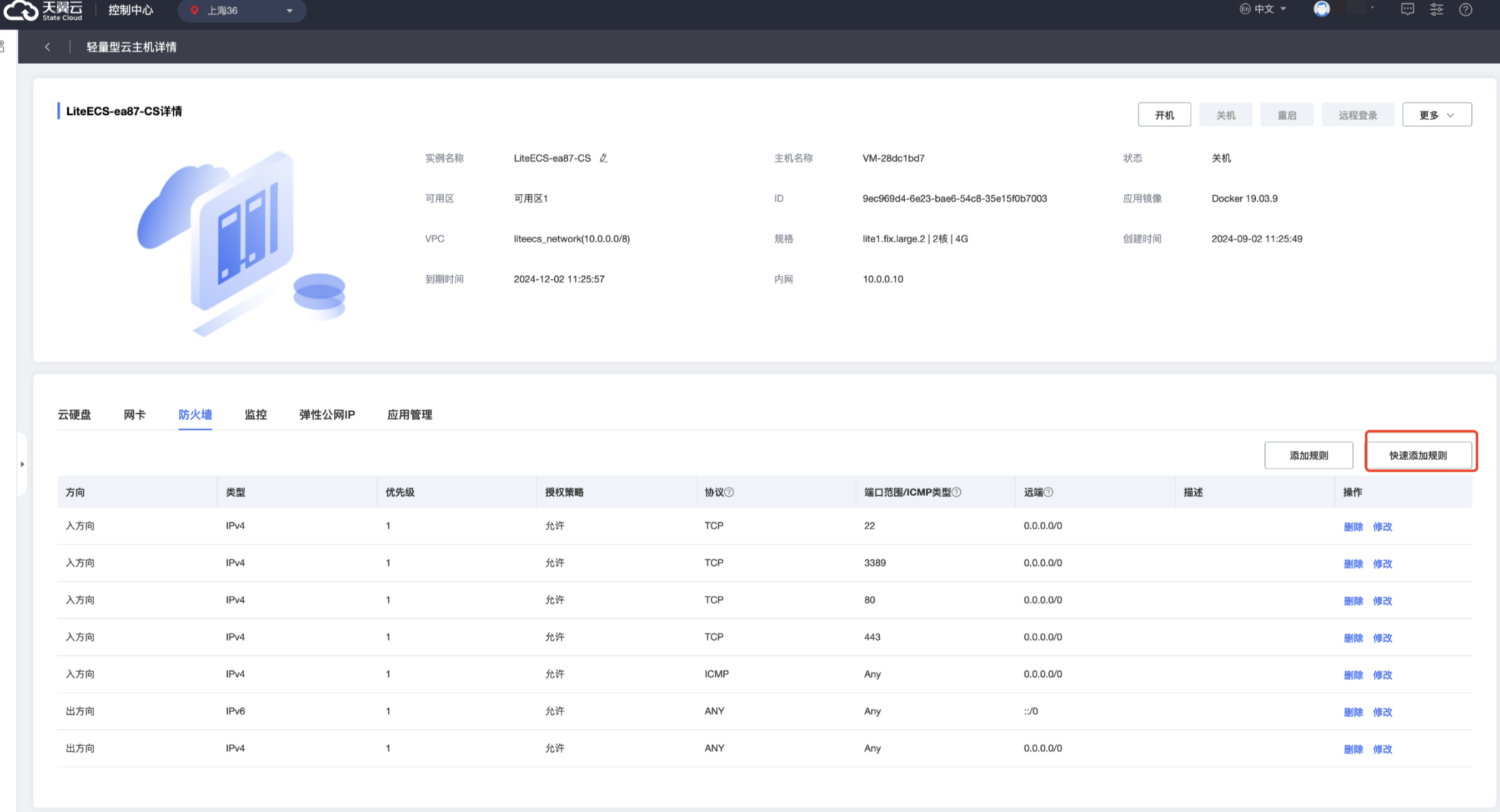The image size is (1500, 812).
Task: Click the help icon beside 端口范围/ICMP类型 header
Action: [956, 492]
